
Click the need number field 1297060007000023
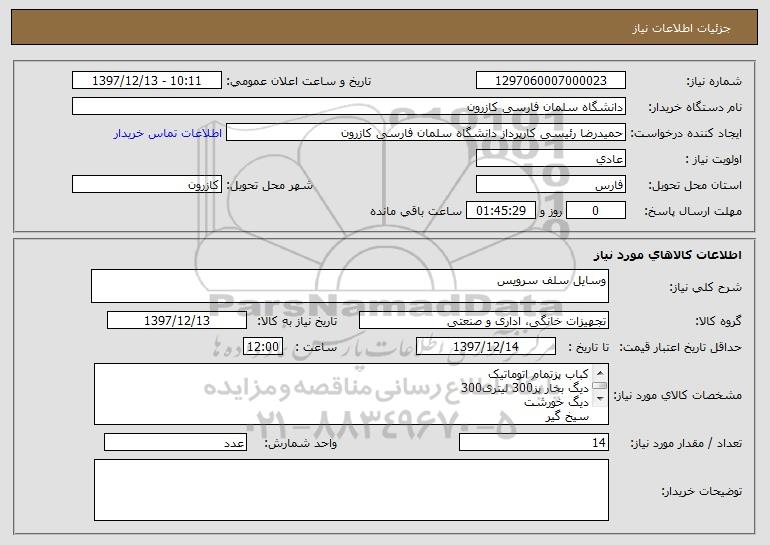(x=550, y=81)
